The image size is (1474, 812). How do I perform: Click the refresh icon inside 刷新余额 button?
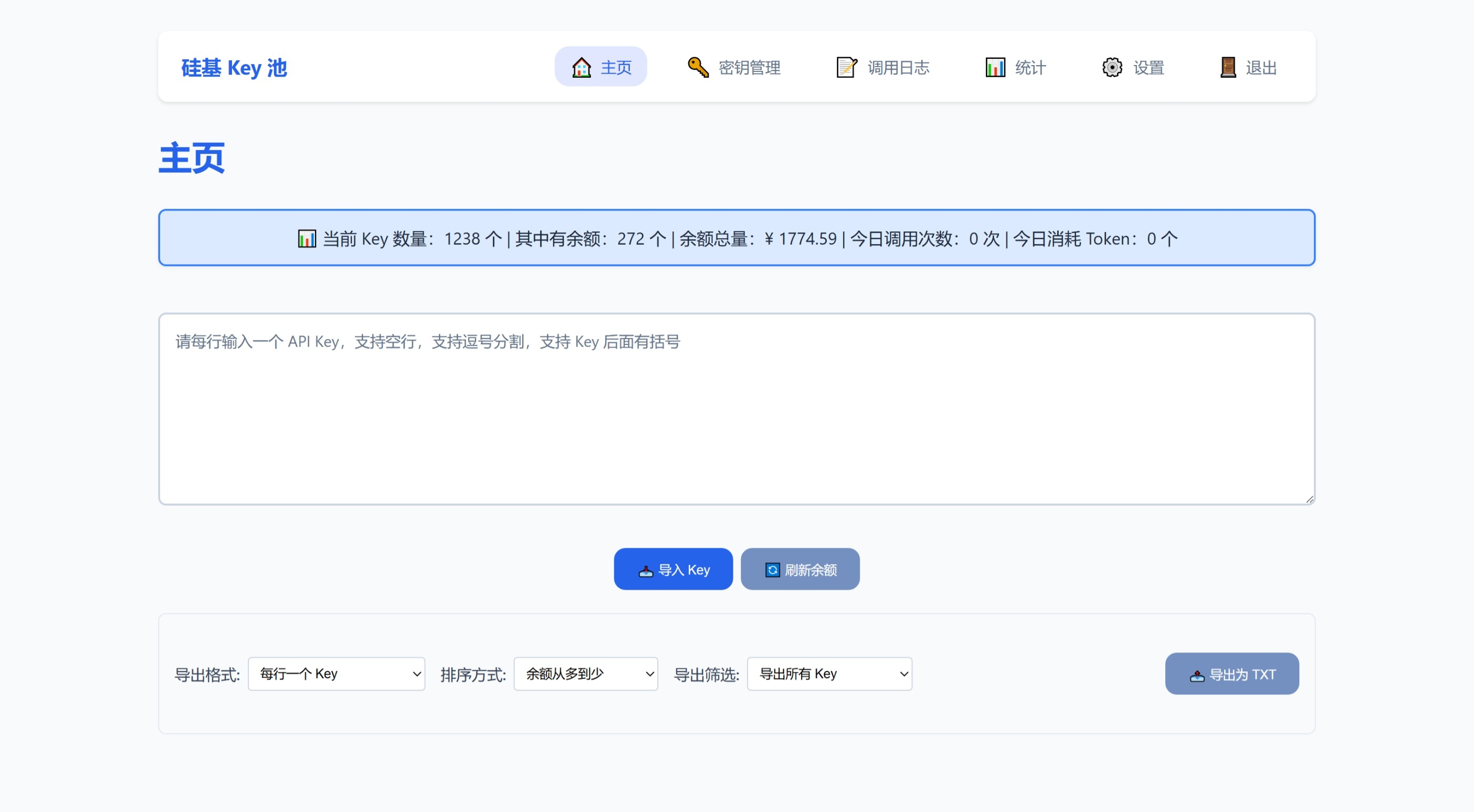point(773,569)
